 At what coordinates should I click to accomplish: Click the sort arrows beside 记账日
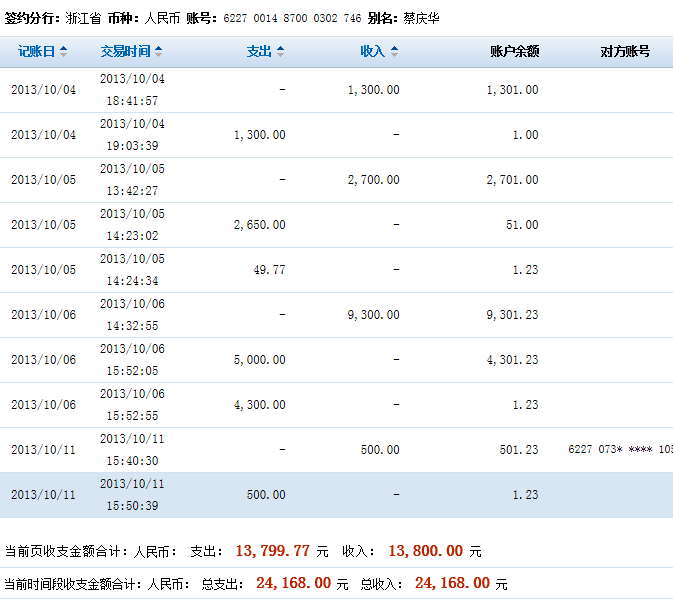(x=64, y=51)
